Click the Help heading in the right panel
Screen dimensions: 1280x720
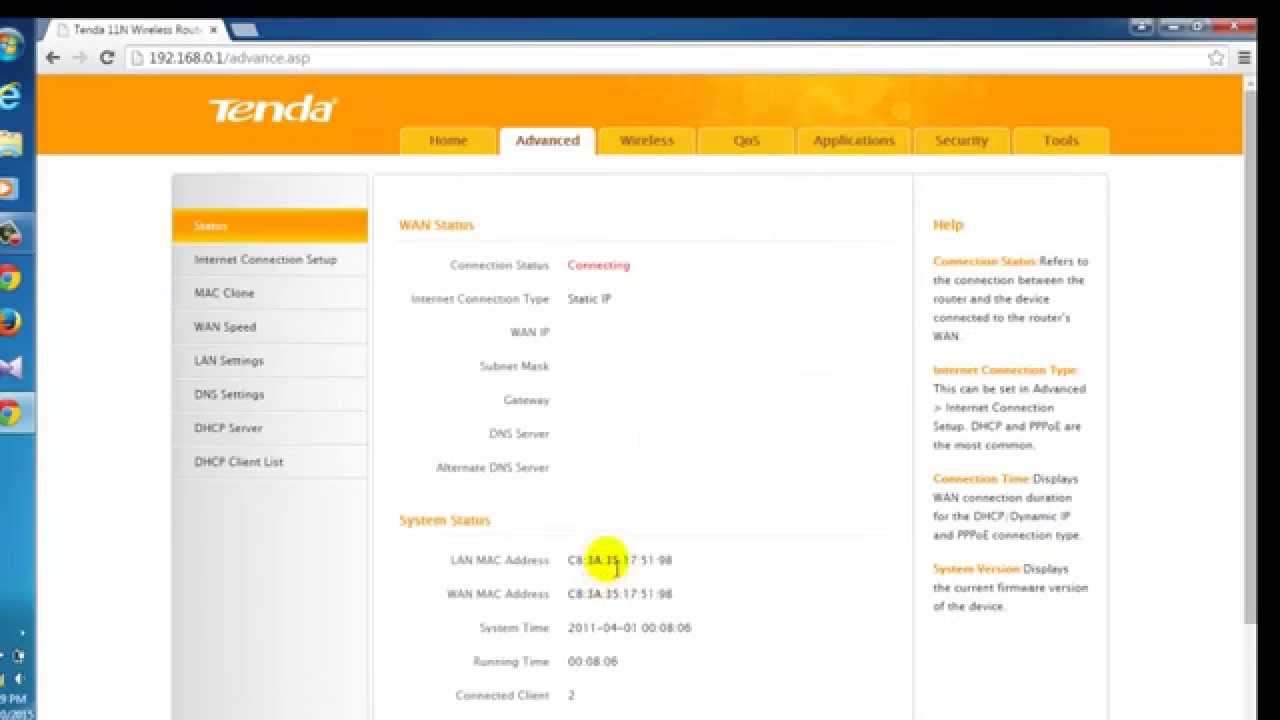click(948, 225)
